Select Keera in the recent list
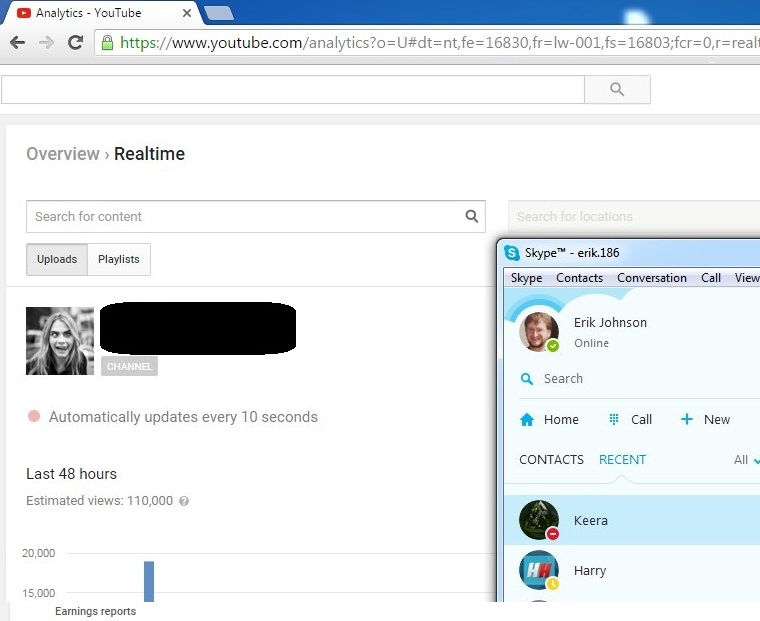Screen dimensions: 760x621 point(632,520)
